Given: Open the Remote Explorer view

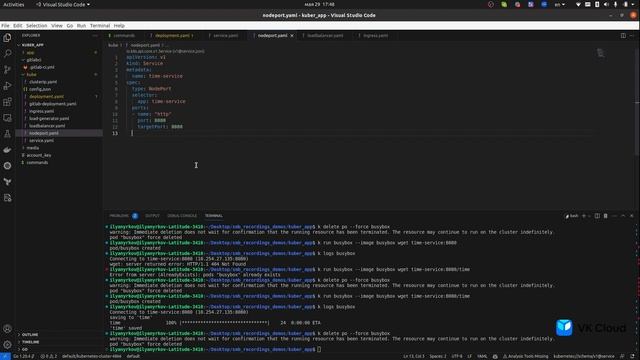Looking at the screenshot, I should (7, 118).
